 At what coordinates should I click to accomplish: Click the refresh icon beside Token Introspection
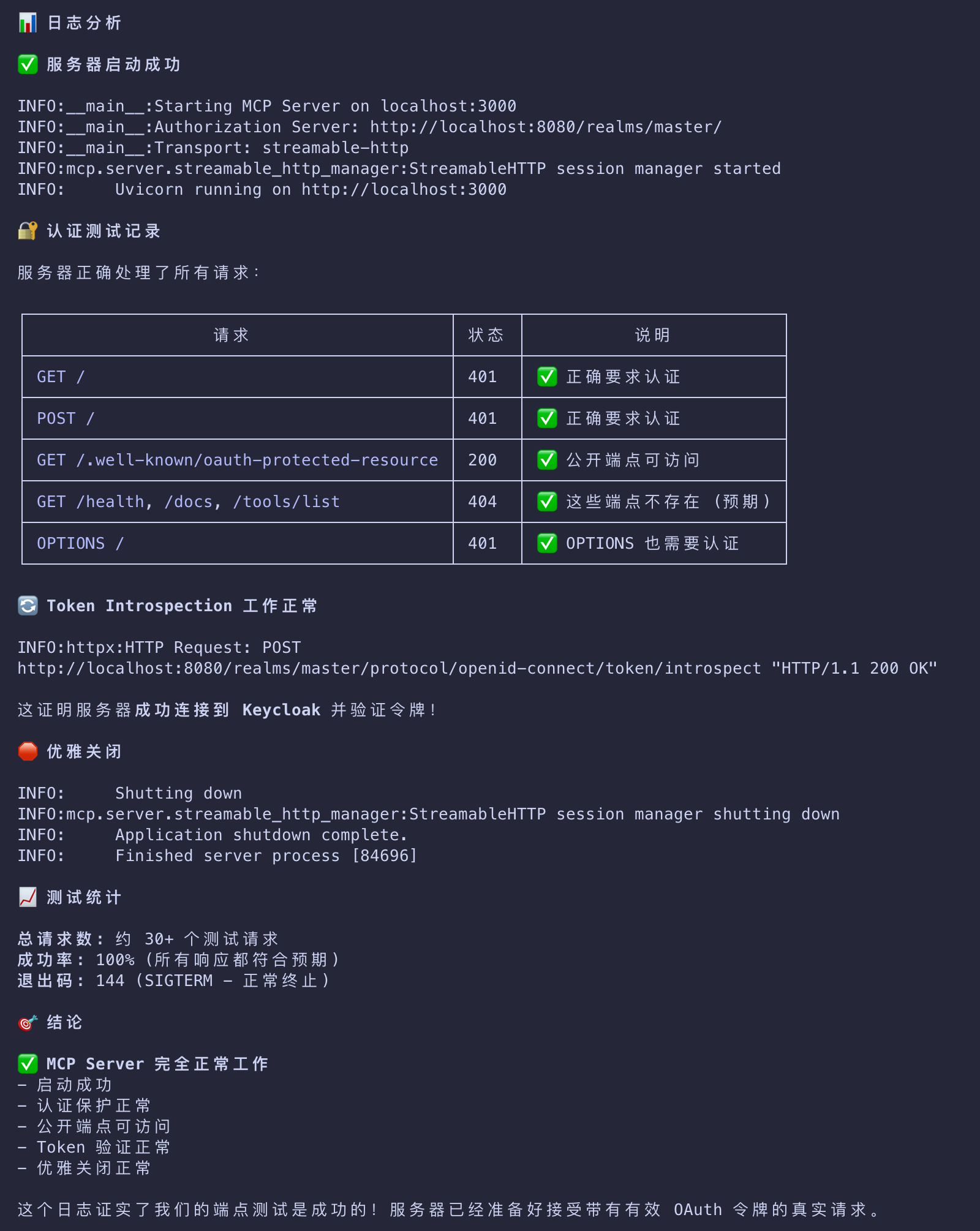pyautogui.click(x=28, y=606)
